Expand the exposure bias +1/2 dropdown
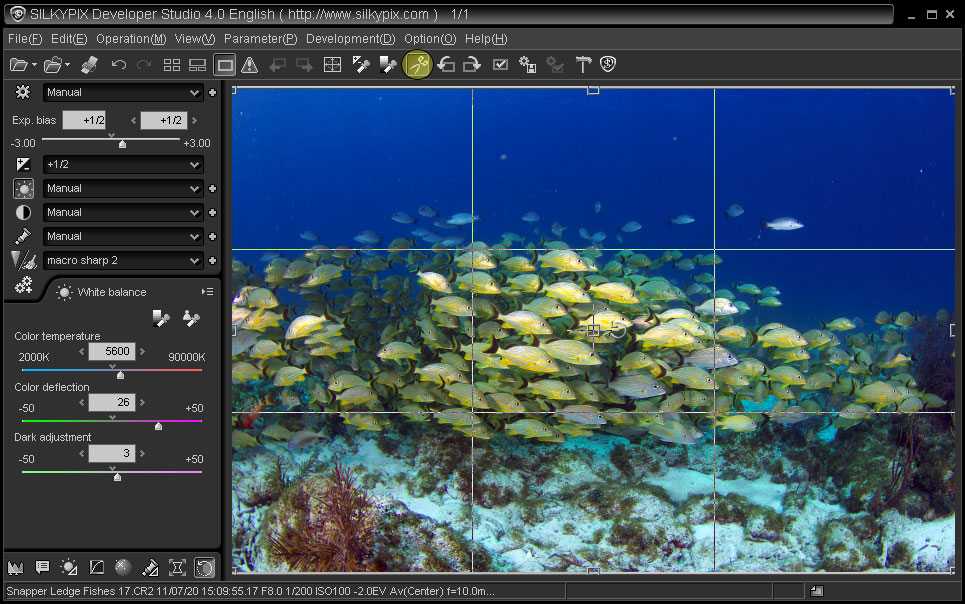The height and width of the screenshot is (604, 965). tap(123, 164)
